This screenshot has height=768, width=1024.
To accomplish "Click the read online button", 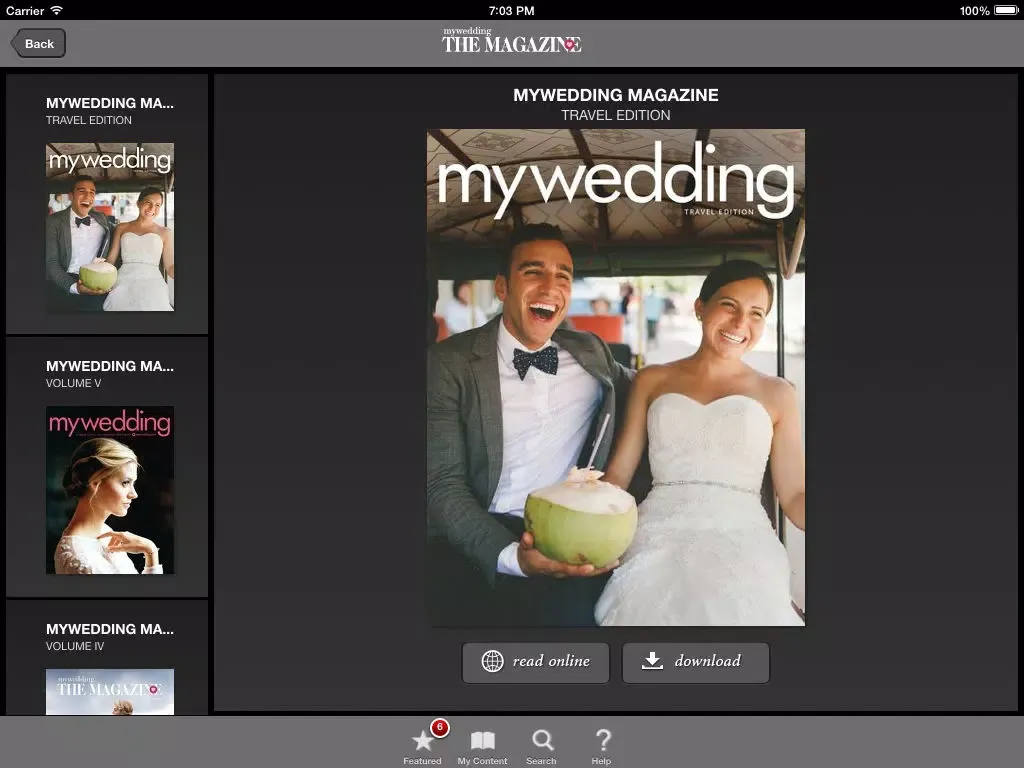I will point(536,662).
